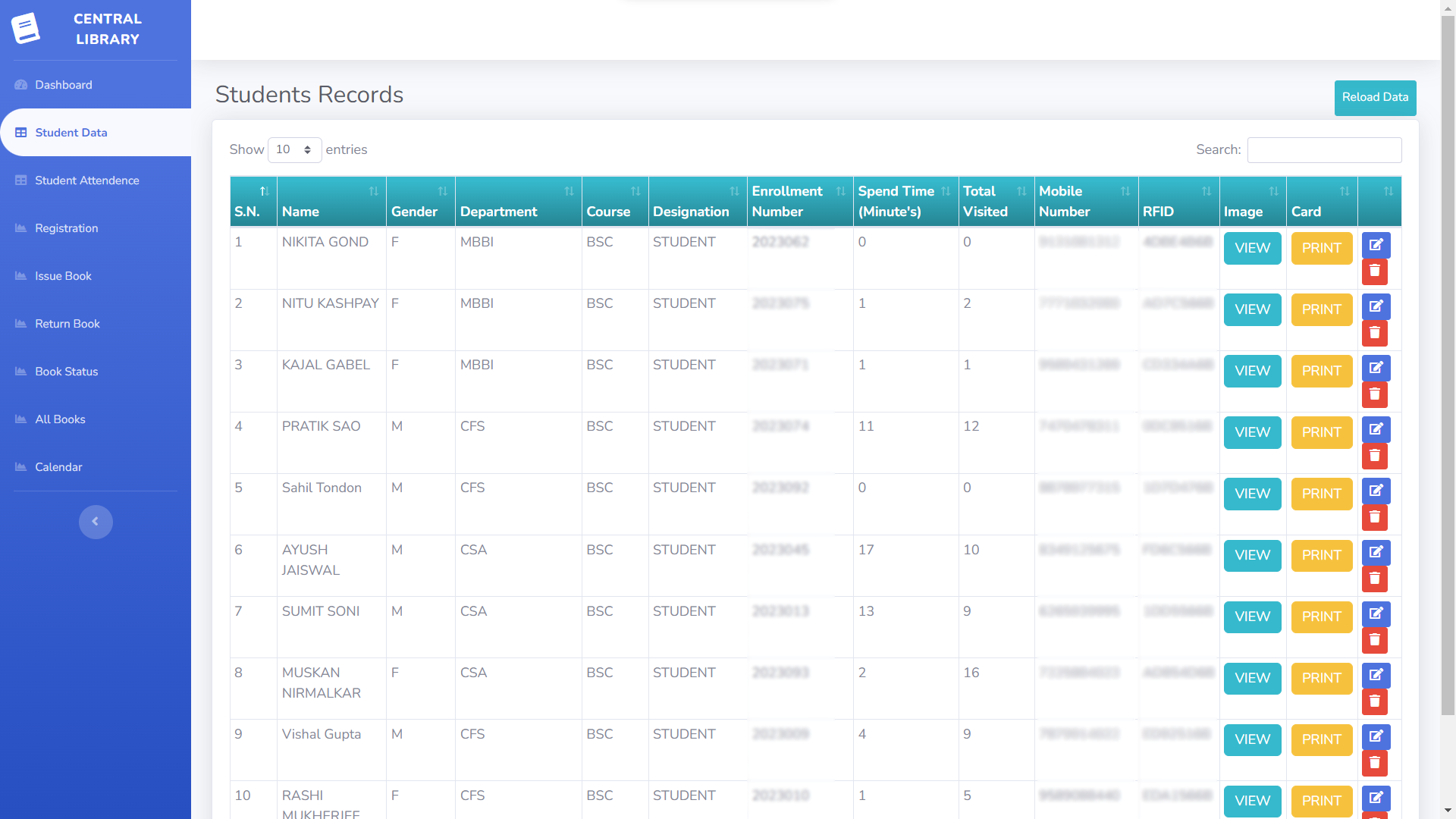Sort table by Designation column

697,202
